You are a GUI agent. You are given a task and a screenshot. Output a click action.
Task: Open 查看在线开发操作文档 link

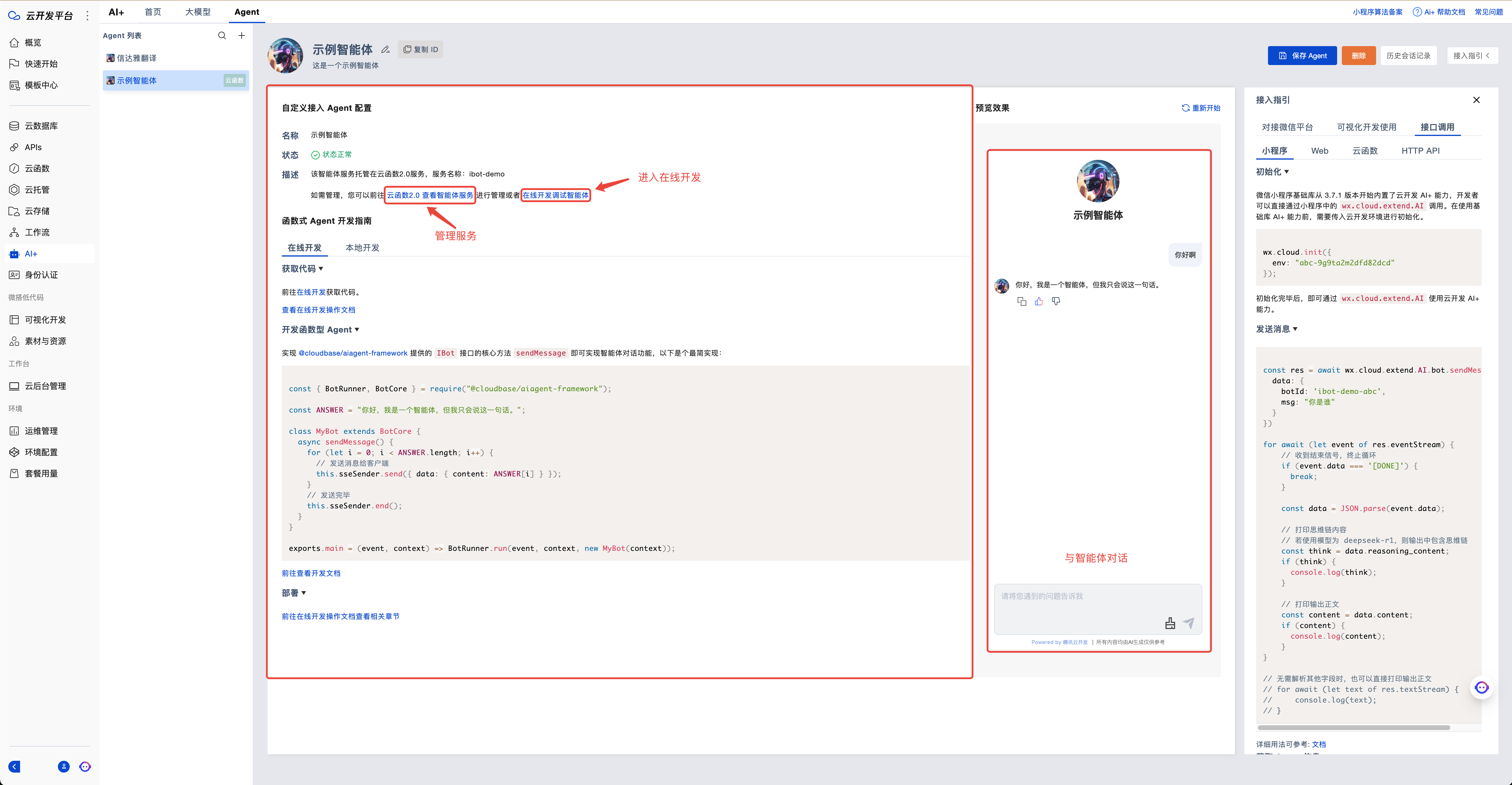(x=318, y=309)
